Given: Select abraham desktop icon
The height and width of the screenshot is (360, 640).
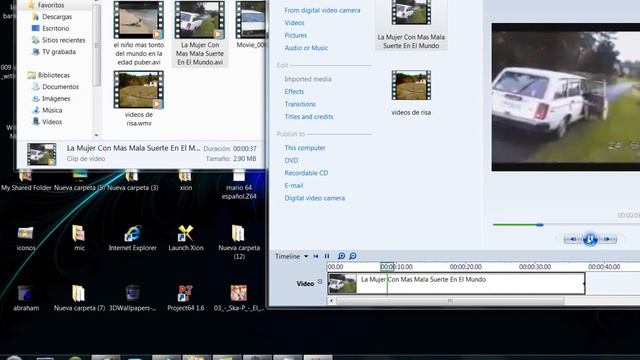Looking at the screenshot, I should 26,298.
